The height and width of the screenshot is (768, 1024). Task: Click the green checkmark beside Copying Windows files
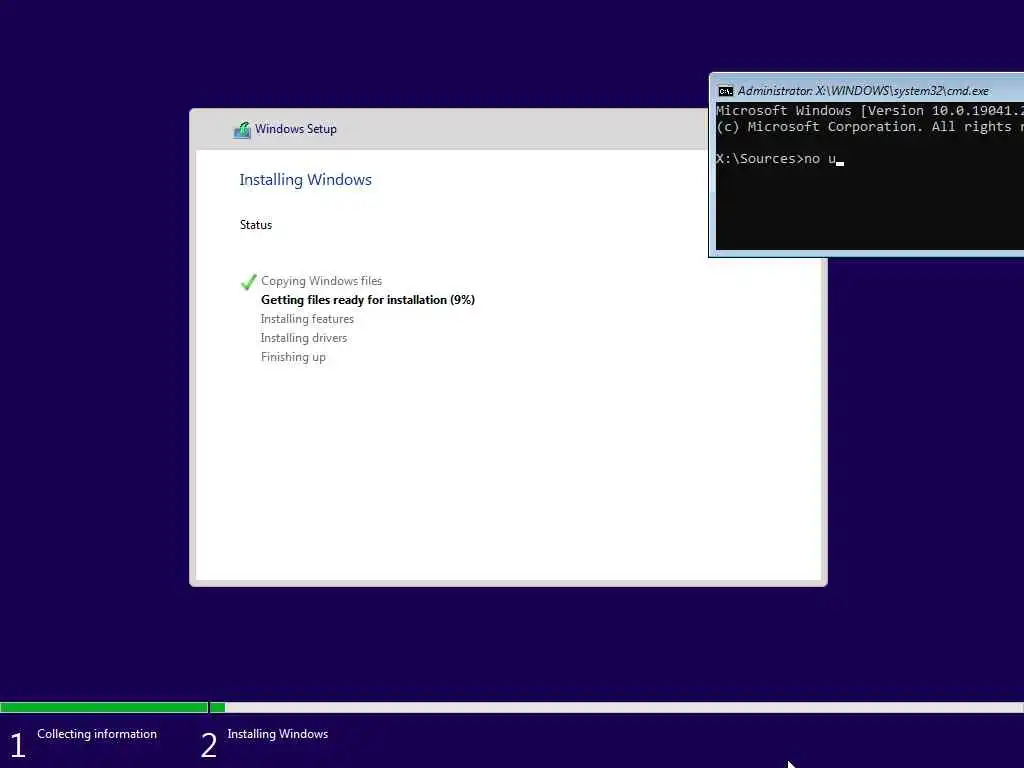point(248,281)
